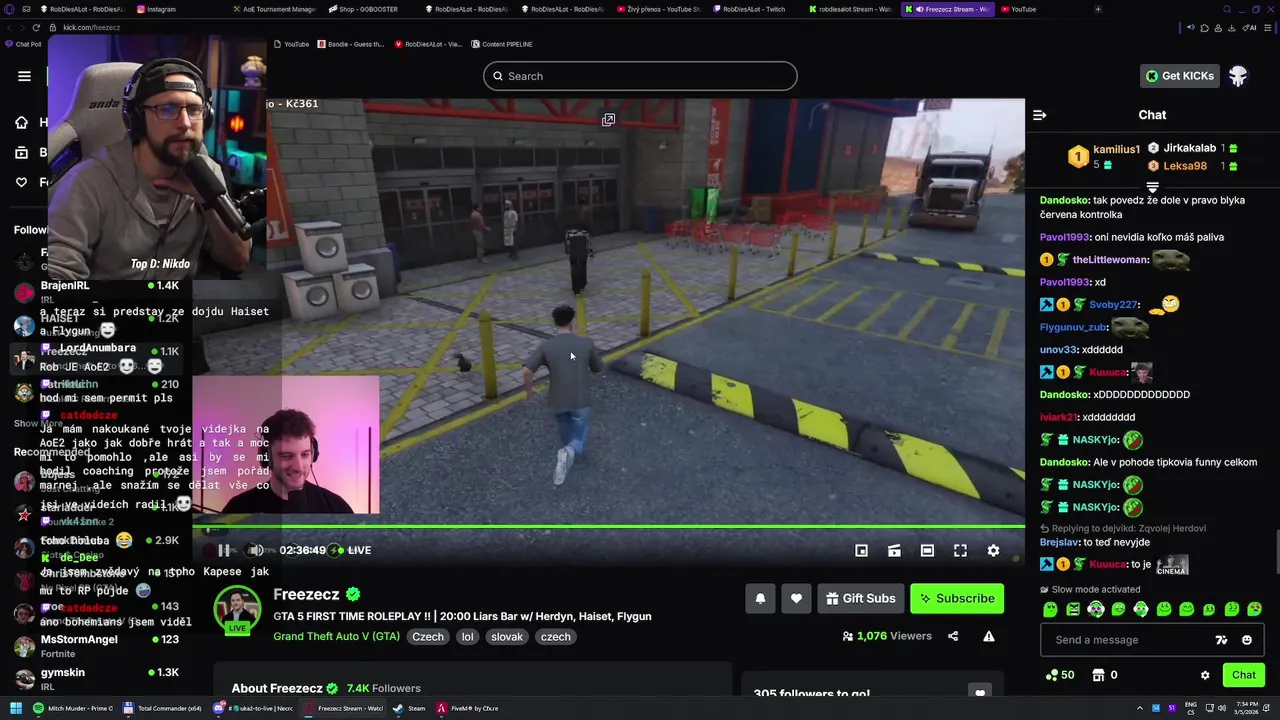Viewport: 1280px width, 720px height.
Task: Open kamilius1 top gifter entry
Action: 1104,156
